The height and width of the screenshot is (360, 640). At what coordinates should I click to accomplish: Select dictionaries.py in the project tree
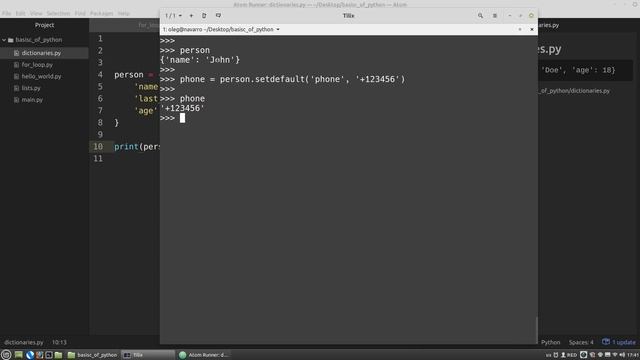(41, 53)
